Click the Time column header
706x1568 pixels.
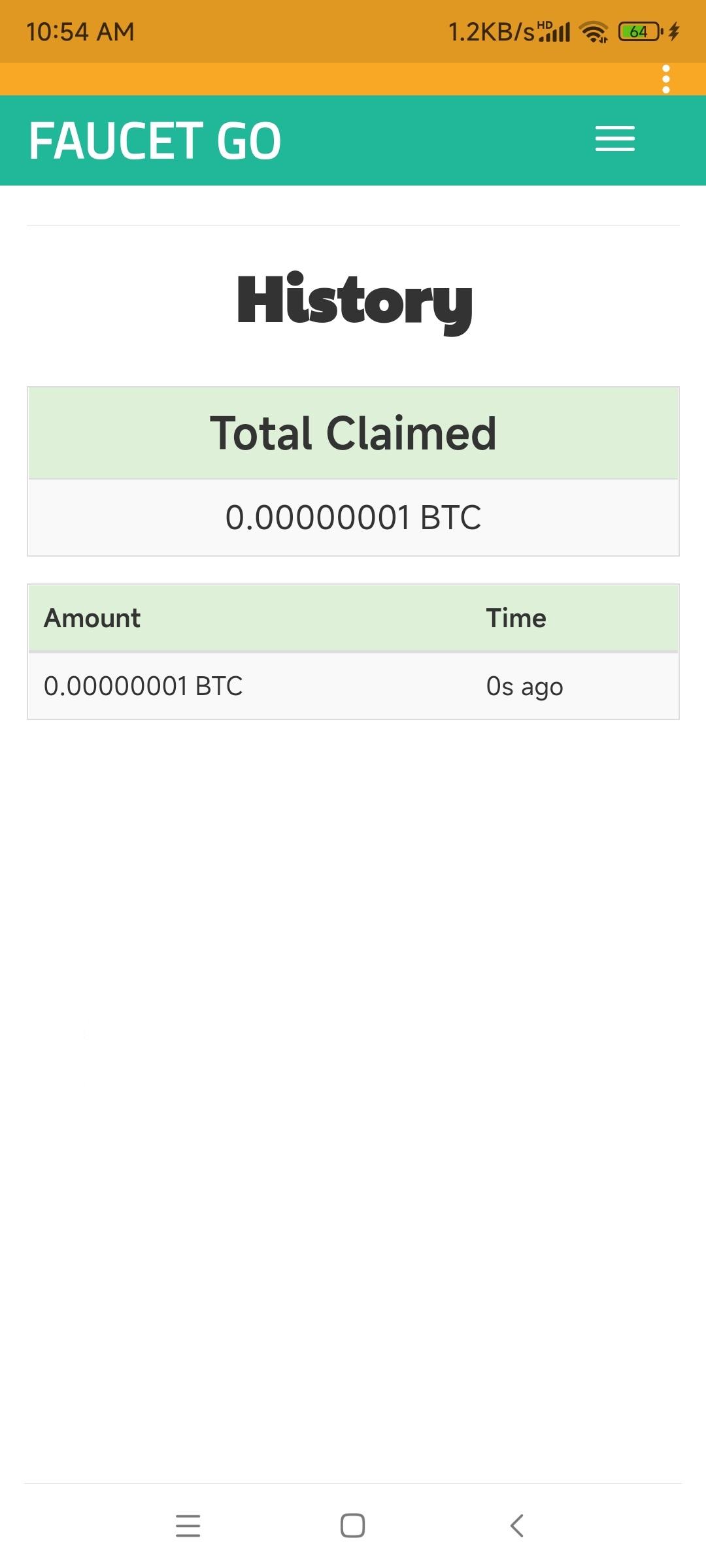click(x=516, y=618)
